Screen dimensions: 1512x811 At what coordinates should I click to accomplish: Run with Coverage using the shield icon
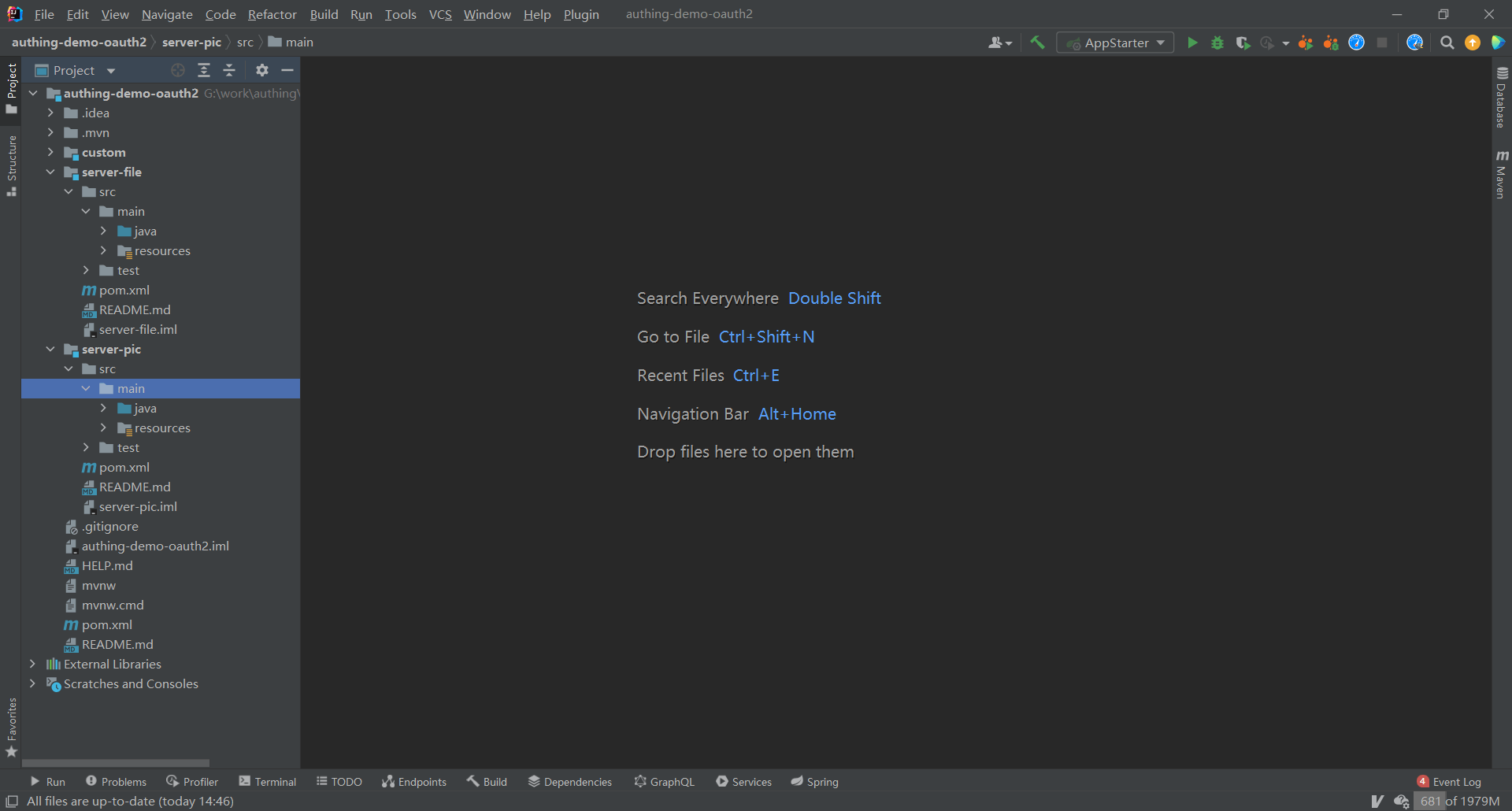[1243, 43]
